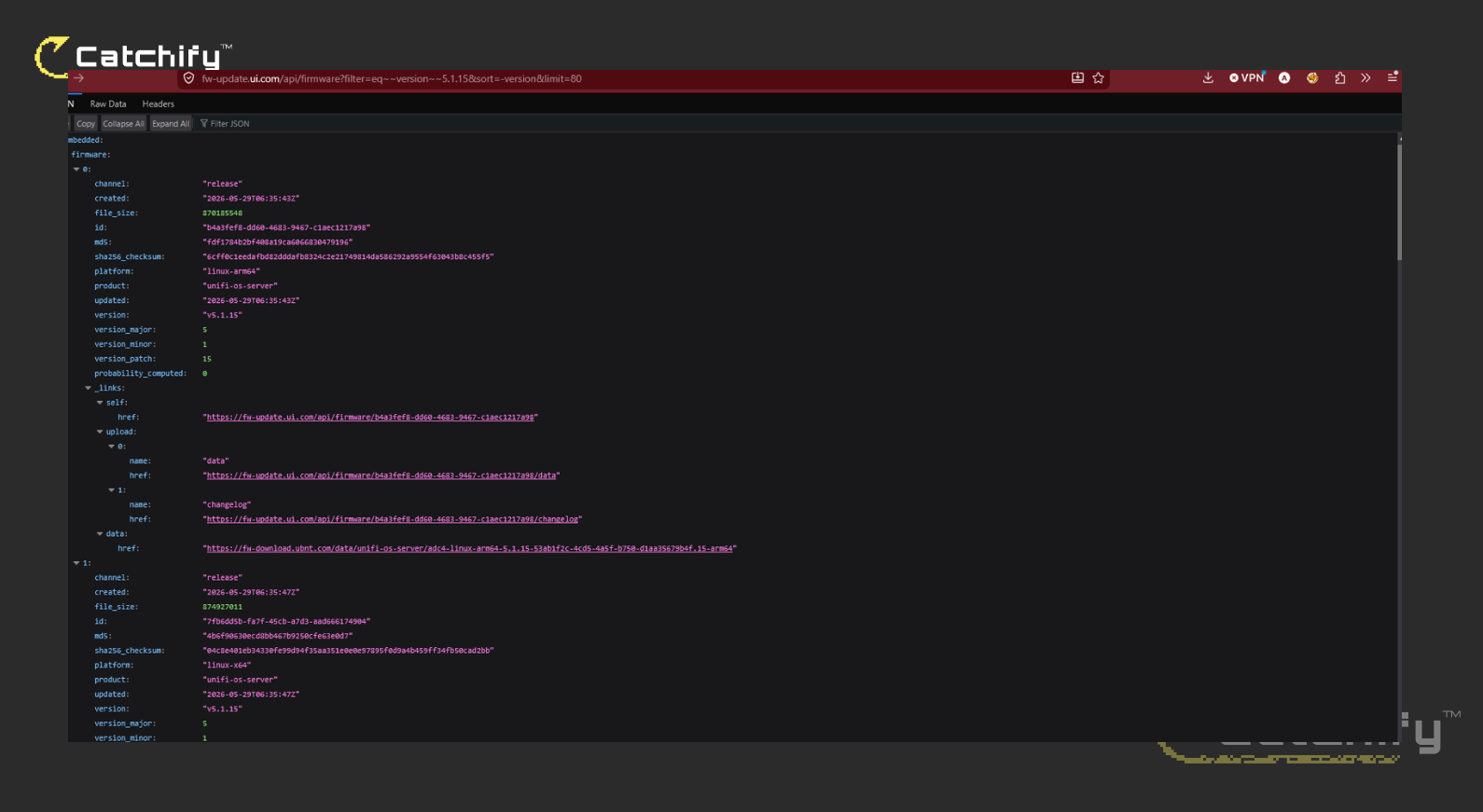This screenshot has height=812, width=1483.
Task: Focus the Filter JSON input field
Action: point(229,123)
